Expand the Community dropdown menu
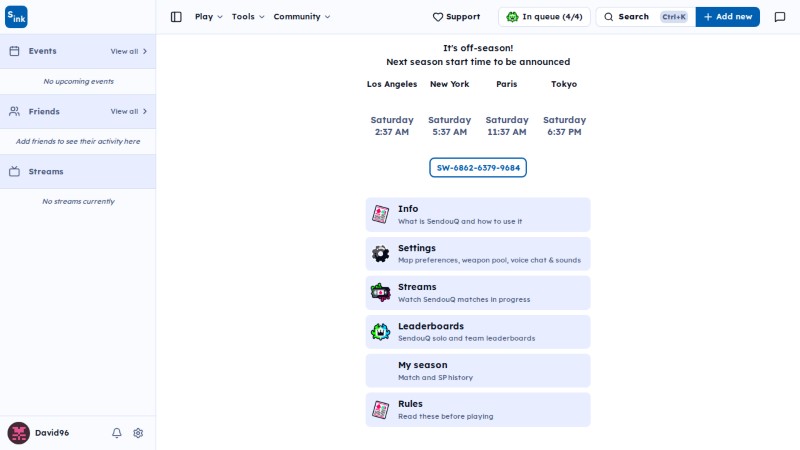800x450 pixels. pyautogui.click(x=302, y=17)
